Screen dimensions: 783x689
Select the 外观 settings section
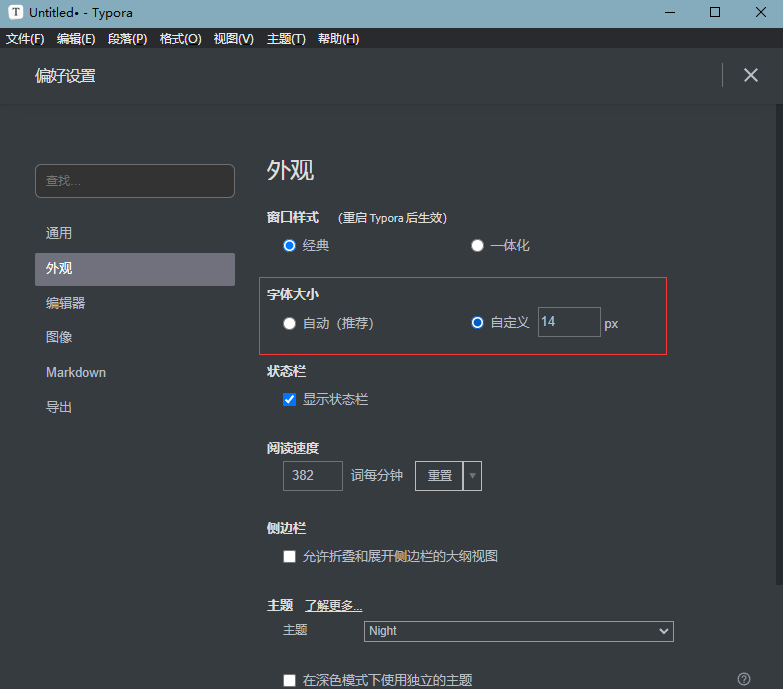(x=135, y=269)
